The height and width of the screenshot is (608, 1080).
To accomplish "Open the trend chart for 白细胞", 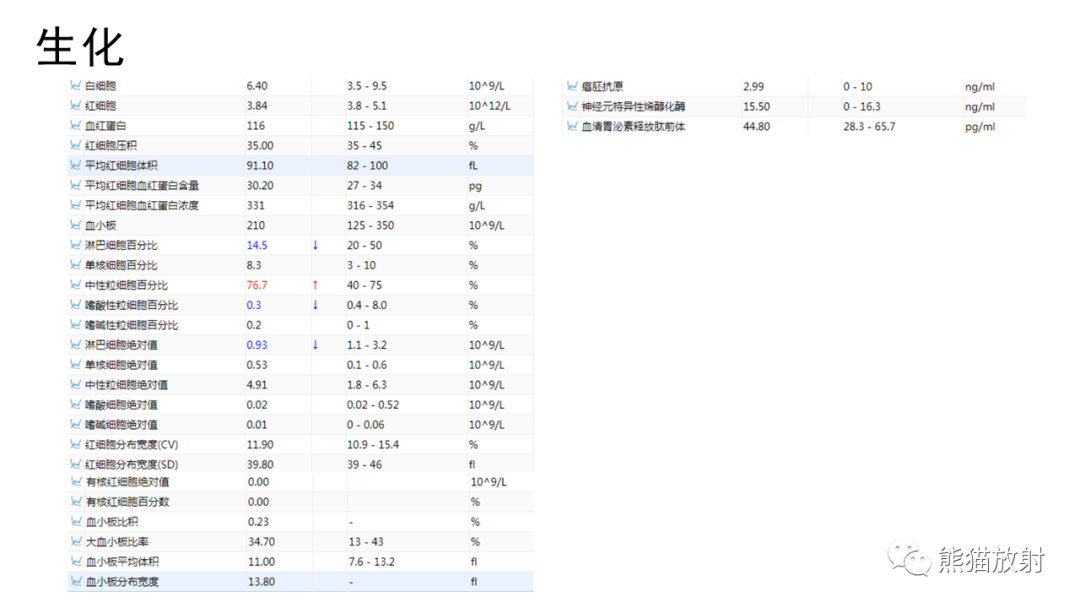I will (x=77, y=86).
